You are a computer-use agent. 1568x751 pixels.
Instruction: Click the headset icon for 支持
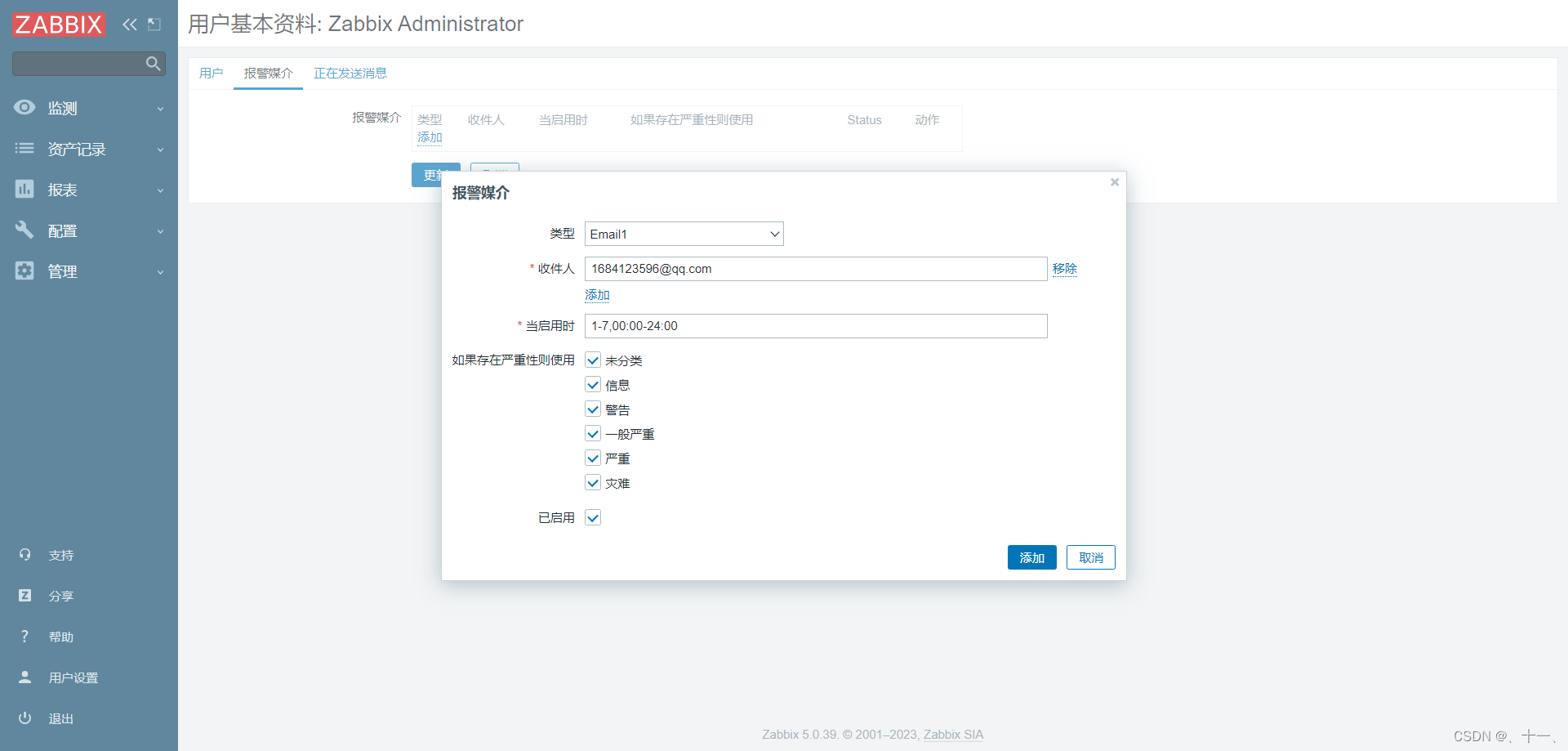pyautogui.click(x=24, y=555)
